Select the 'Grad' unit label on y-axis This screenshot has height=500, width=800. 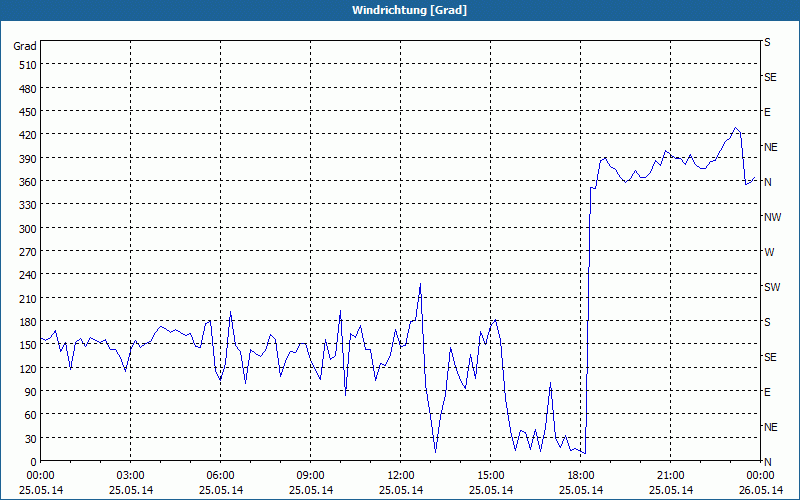[25, 46]
